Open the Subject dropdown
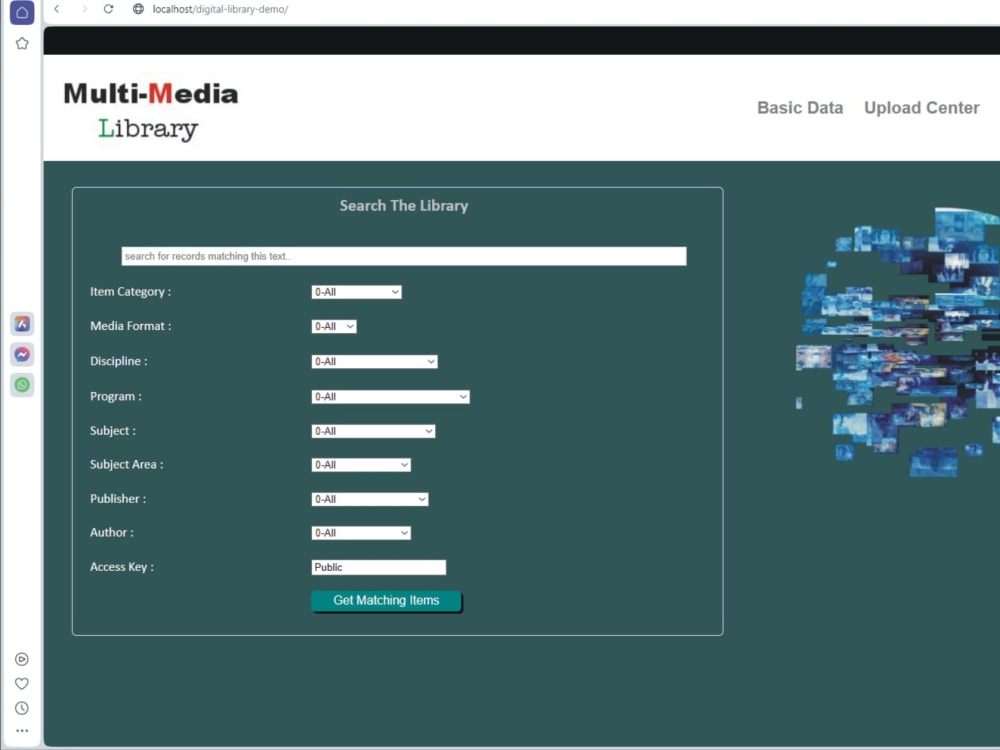 tap(373, 431)
